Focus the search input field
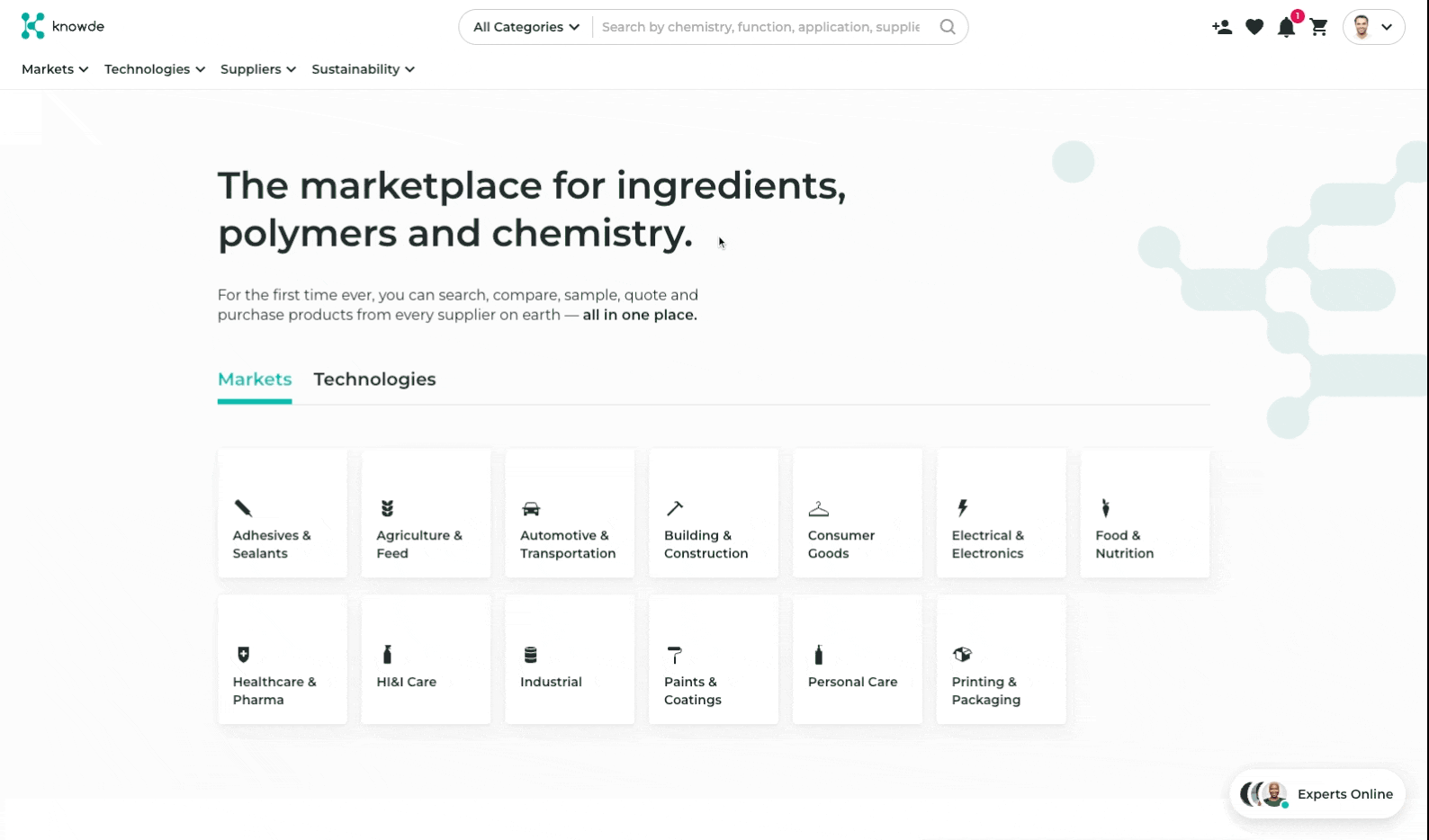Image resolution: width=1429 pixels, height=840 pixels. point(761,27)
